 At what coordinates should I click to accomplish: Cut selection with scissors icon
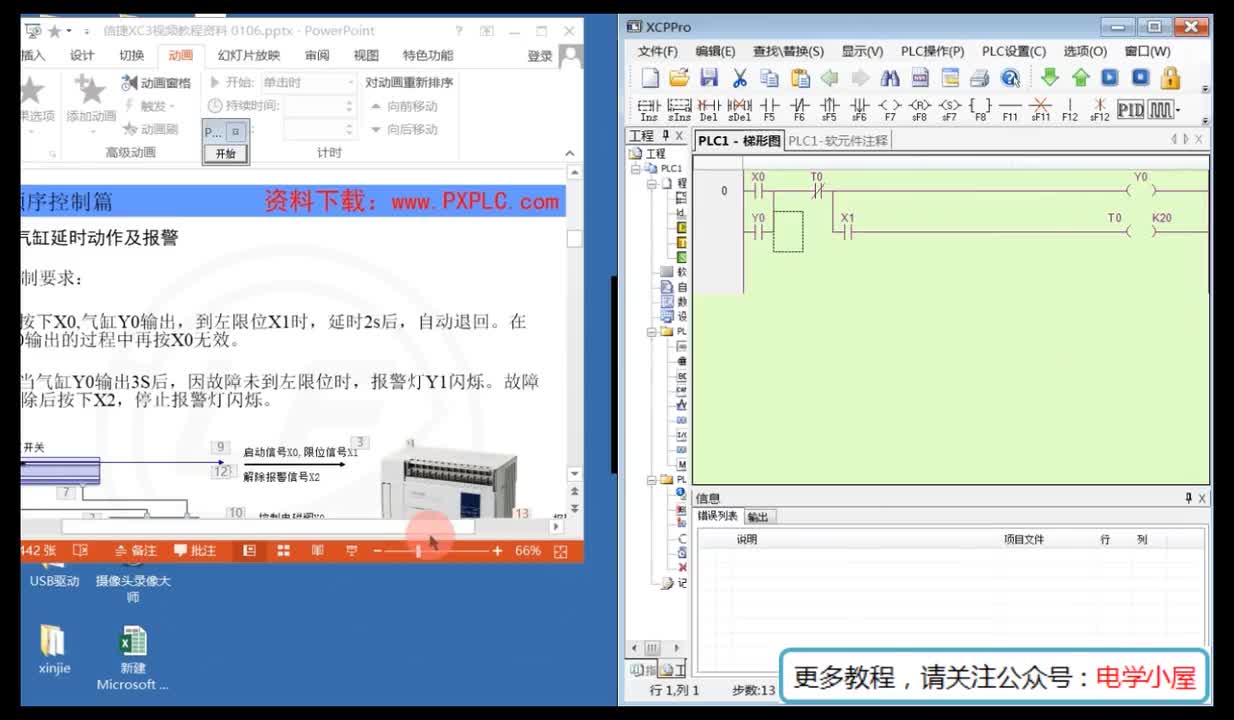tap(739, 78)
